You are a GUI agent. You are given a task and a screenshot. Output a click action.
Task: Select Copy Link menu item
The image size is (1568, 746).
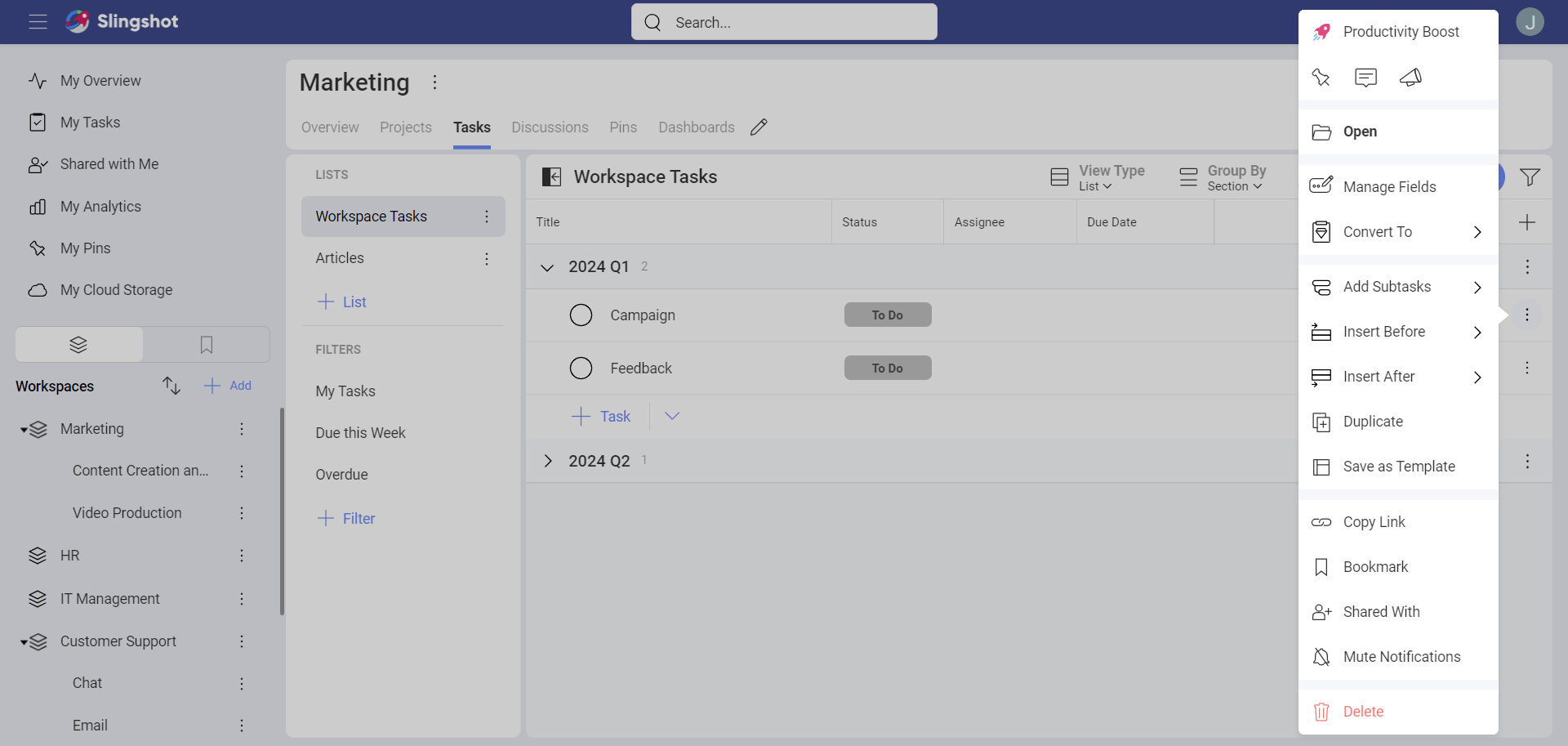click(1398, 522)
